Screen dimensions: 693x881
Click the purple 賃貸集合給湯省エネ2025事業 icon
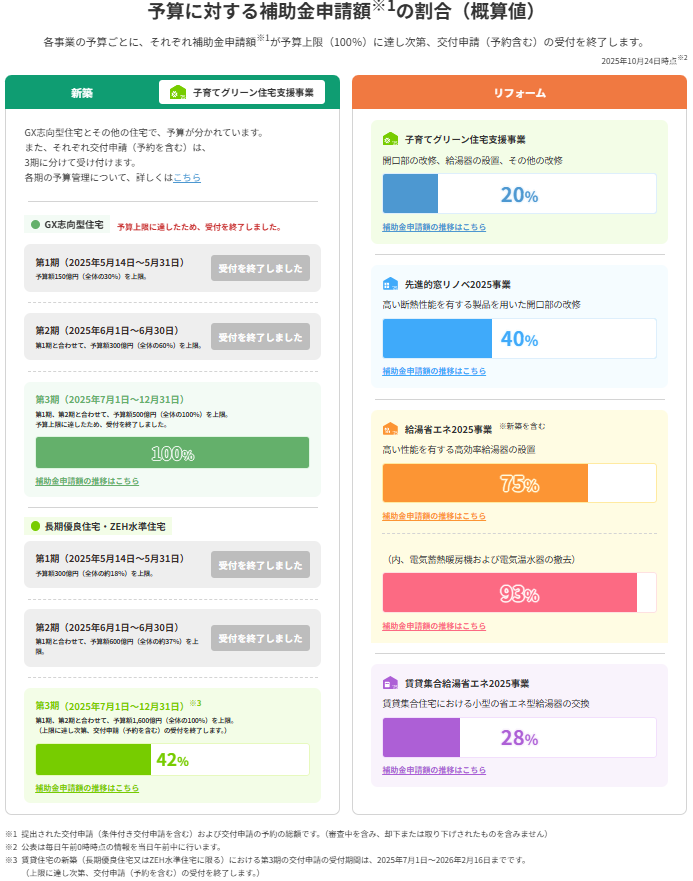[x=390, y=683]
